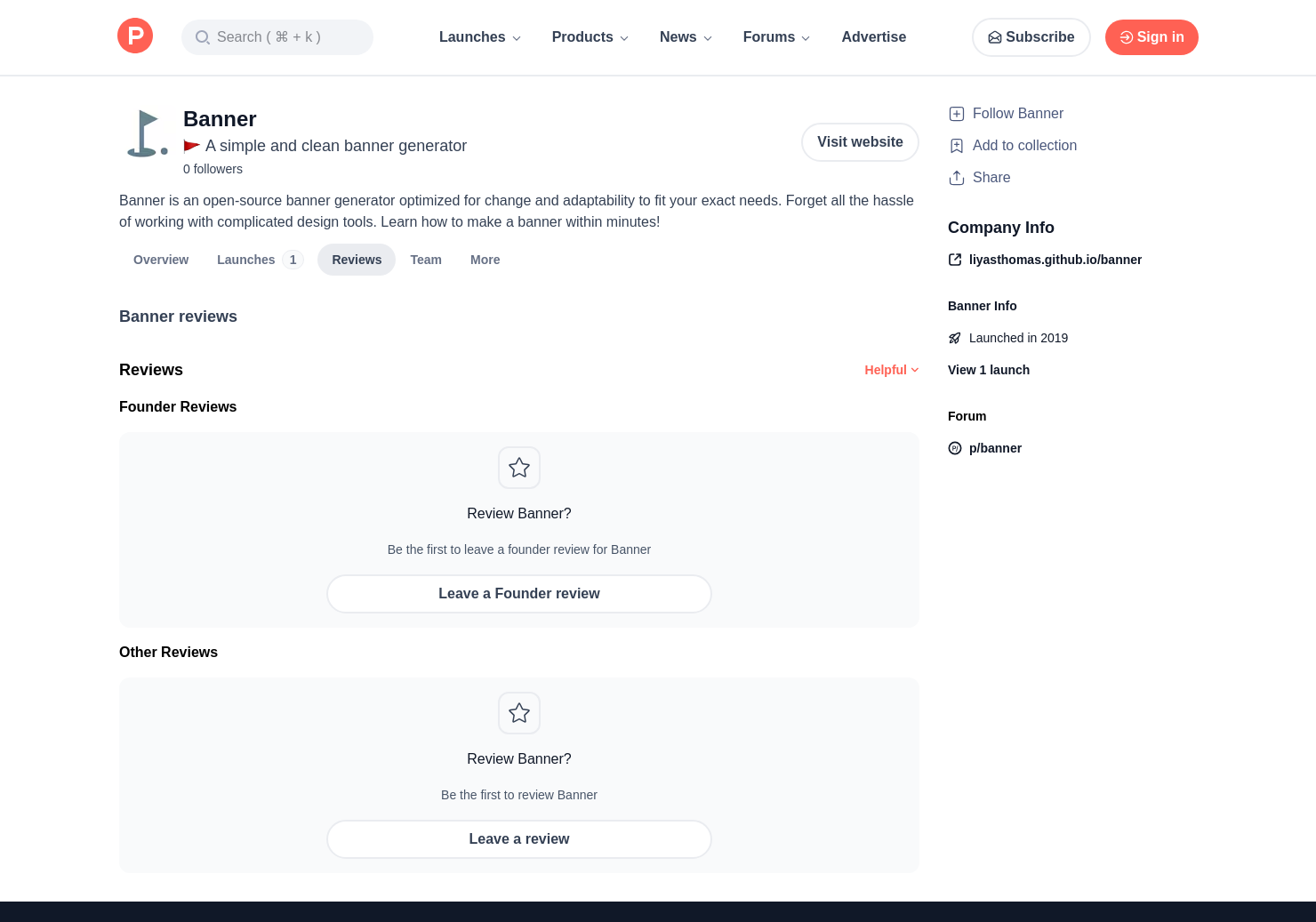Click the Add to collection bookmark icon
The height and width of the screenshot is (922, 1316).
(957, 146)
